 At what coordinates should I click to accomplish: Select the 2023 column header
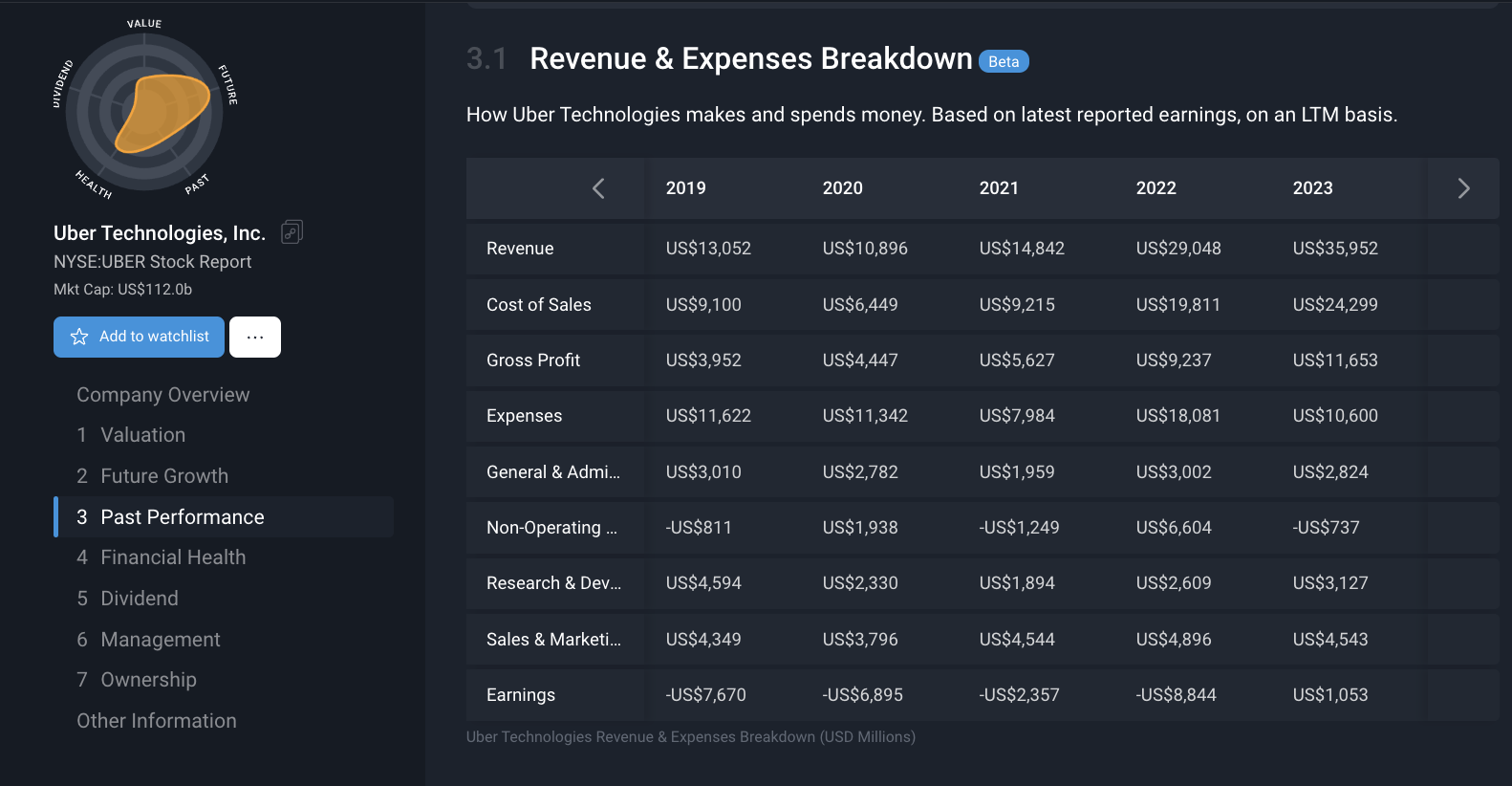pos(1313,188)
